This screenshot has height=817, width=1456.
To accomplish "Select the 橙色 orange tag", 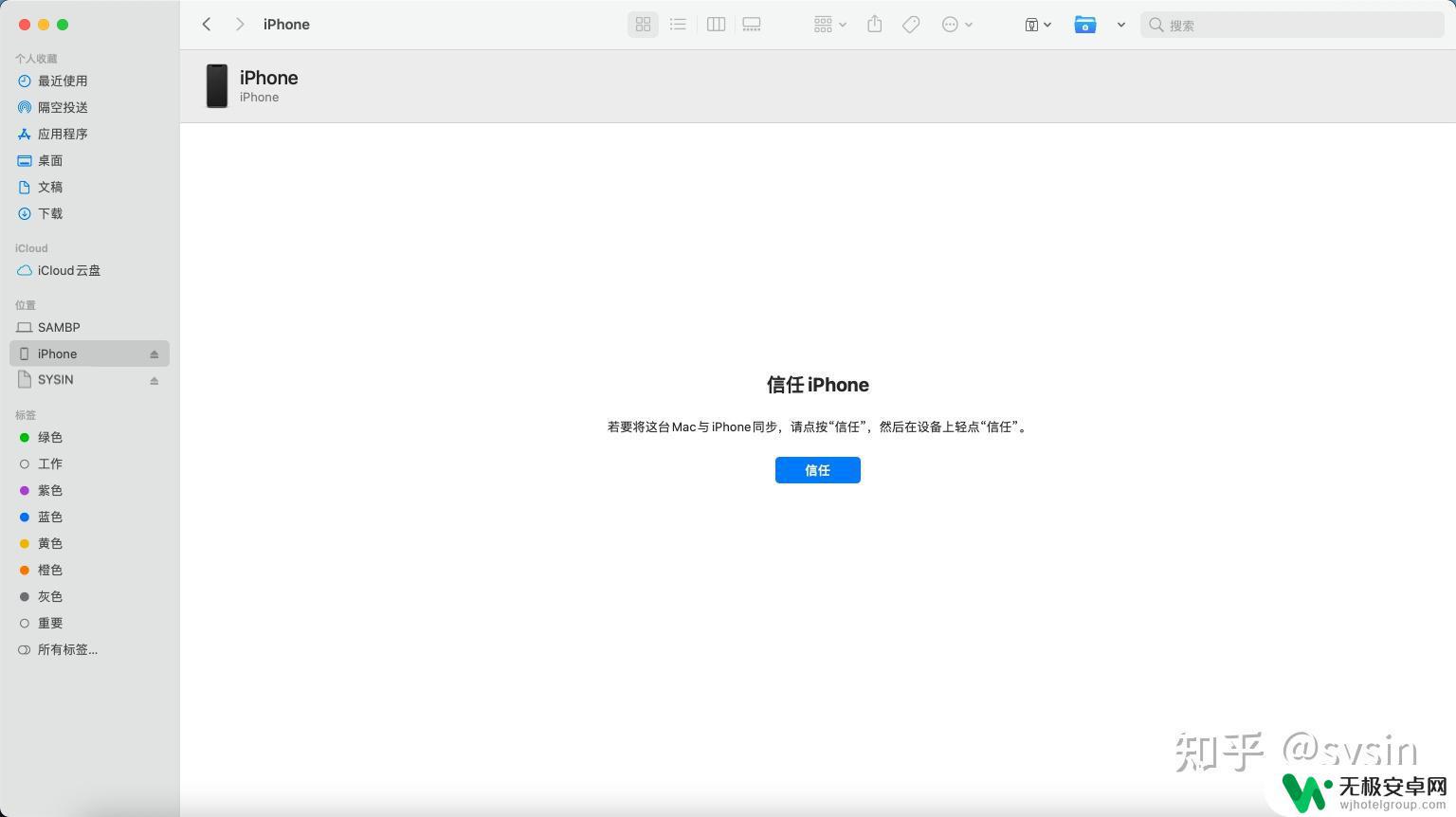I will point(89,571).
